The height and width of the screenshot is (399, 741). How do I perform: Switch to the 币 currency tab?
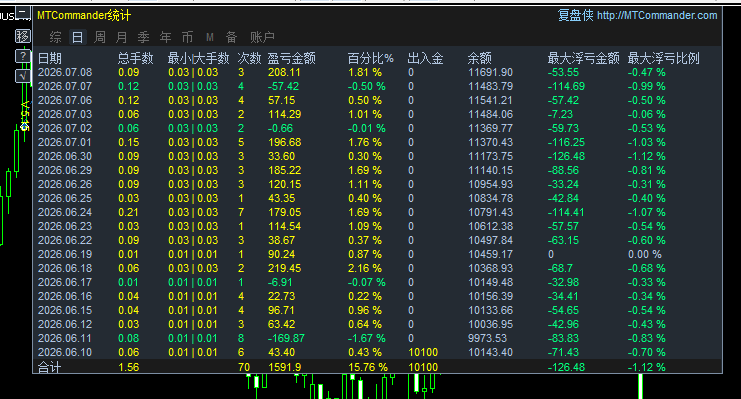(187, 37)
